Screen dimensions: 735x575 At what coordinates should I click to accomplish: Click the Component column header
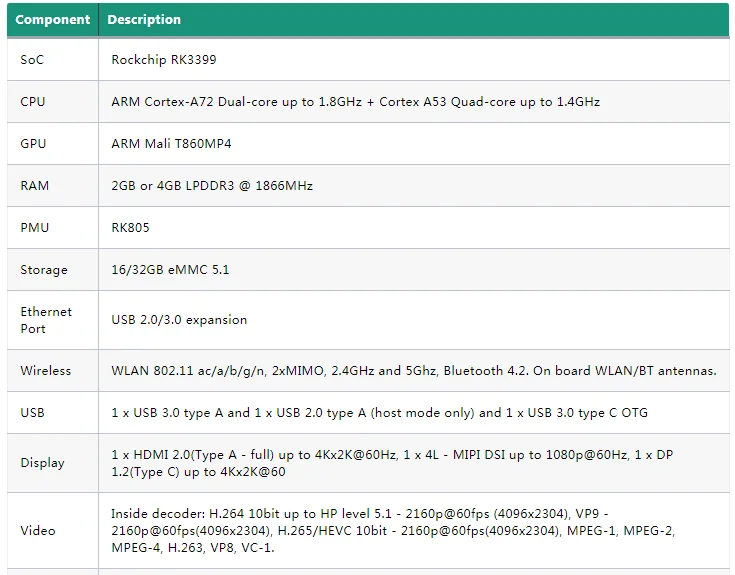point(52,20)
